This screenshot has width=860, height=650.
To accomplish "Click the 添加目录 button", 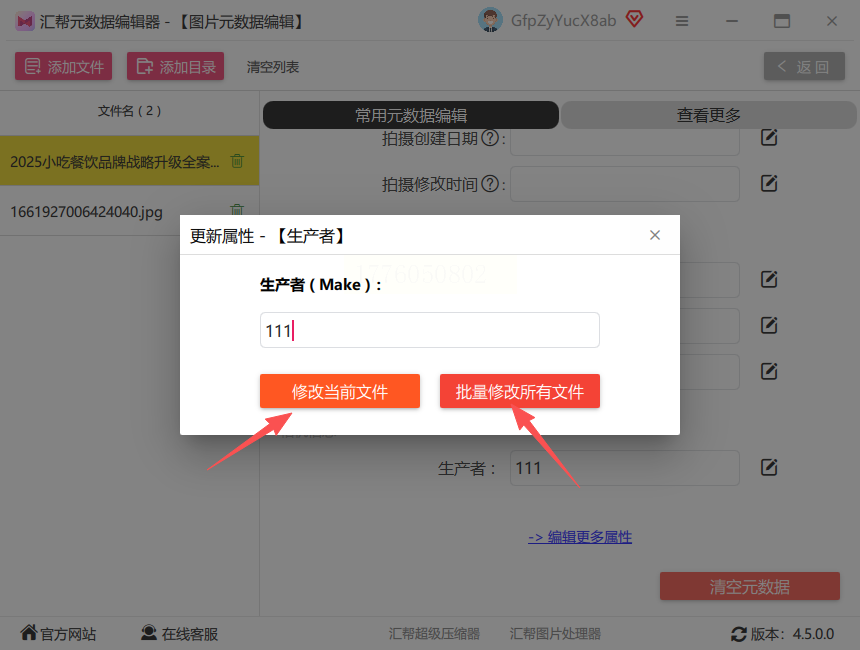I will (176, 66).
